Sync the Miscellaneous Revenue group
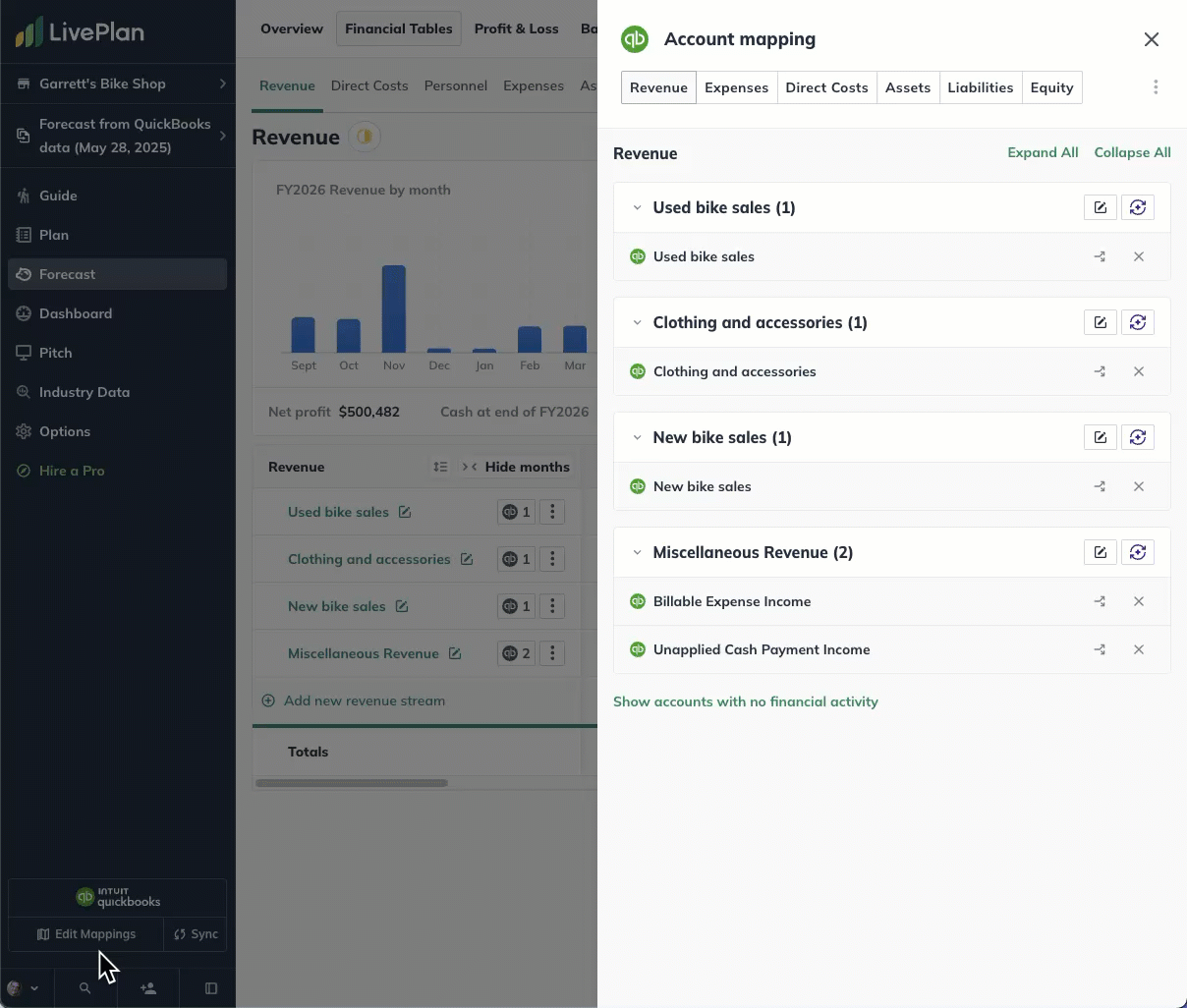The image size is (1187, 1008). pyautogui.click(x=1138, y=552)
